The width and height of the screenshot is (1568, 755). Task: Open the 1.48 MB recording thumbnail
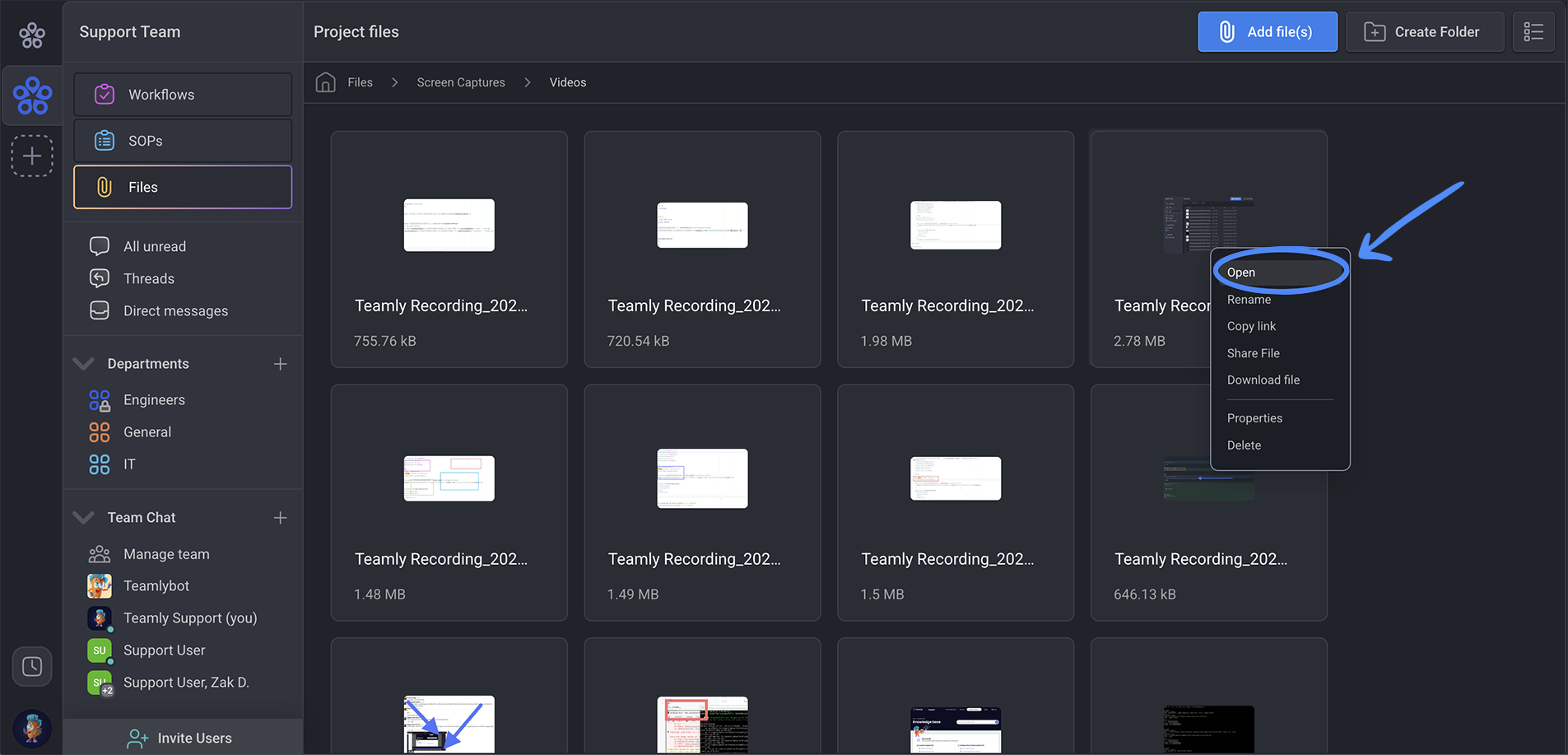pyautogui.click(x=449, y=478)
